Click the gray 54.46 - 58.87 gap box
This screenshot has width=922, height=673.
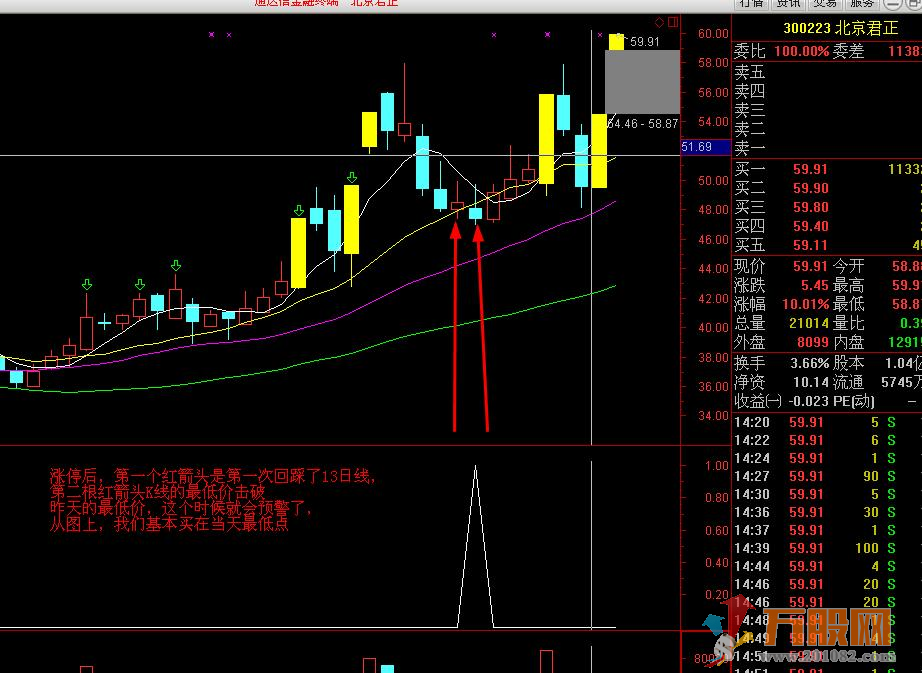point(643,82)
